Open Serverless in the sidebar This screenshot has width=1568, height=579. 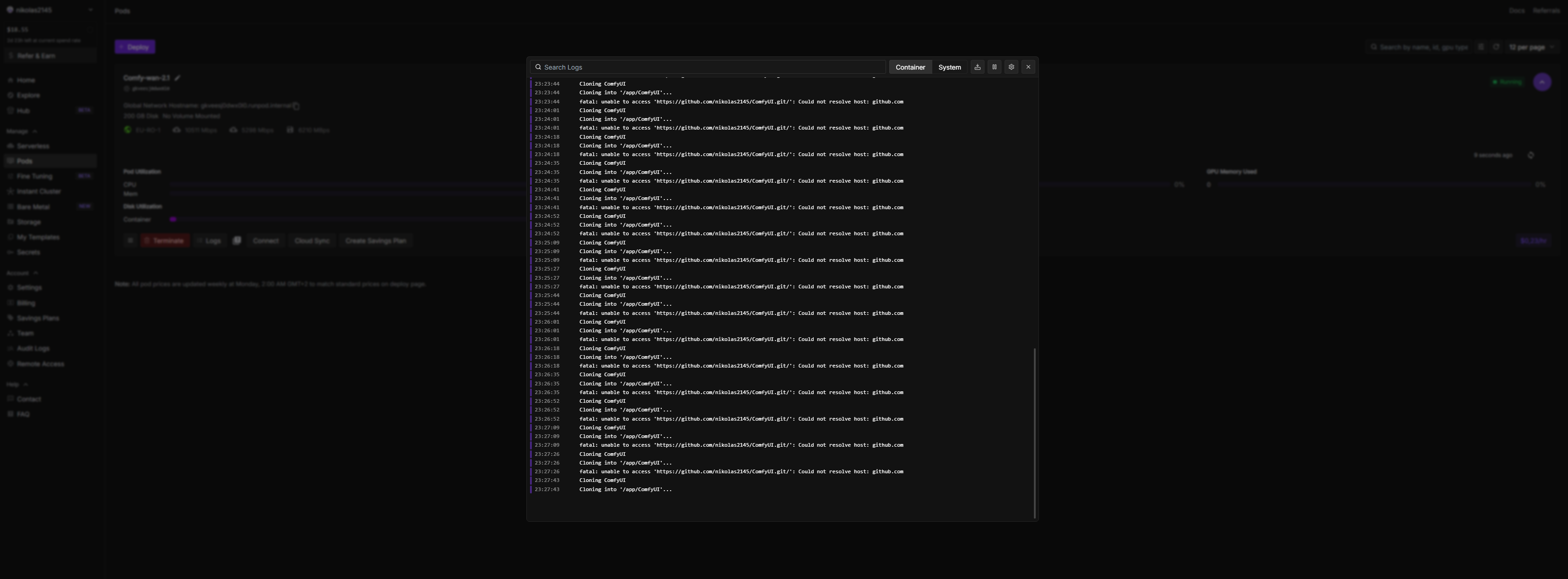[x=33, y=146]
